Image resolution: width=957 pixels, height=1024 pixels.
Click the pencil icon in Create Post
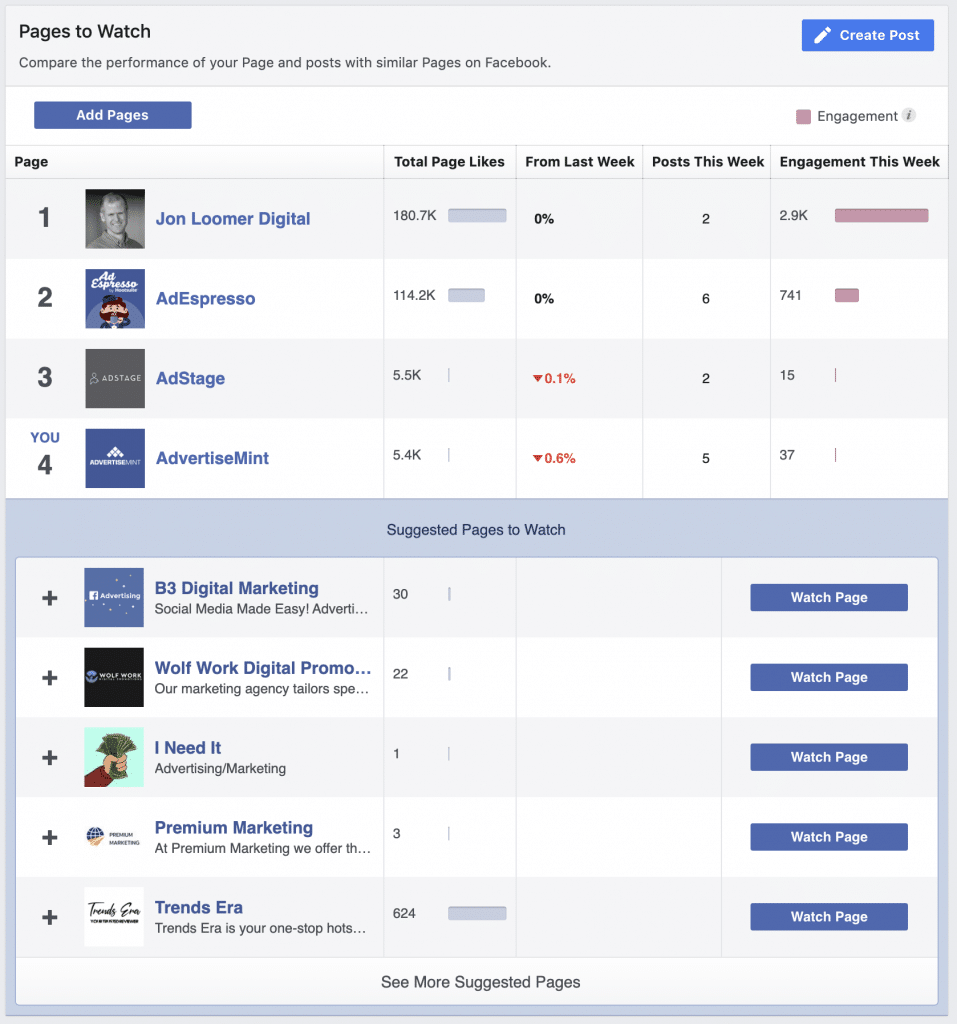[x=822, y=35]
